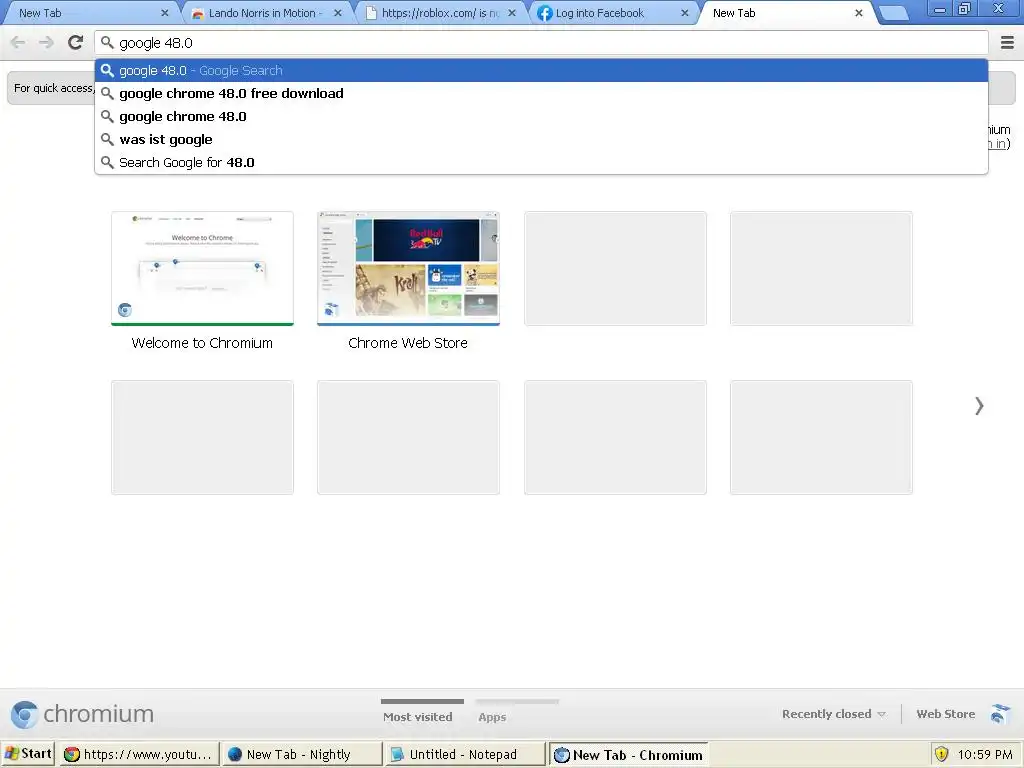Open the Chromium hamburger menu
This screenshot has height=768, width=1024.
point(1007,43)
